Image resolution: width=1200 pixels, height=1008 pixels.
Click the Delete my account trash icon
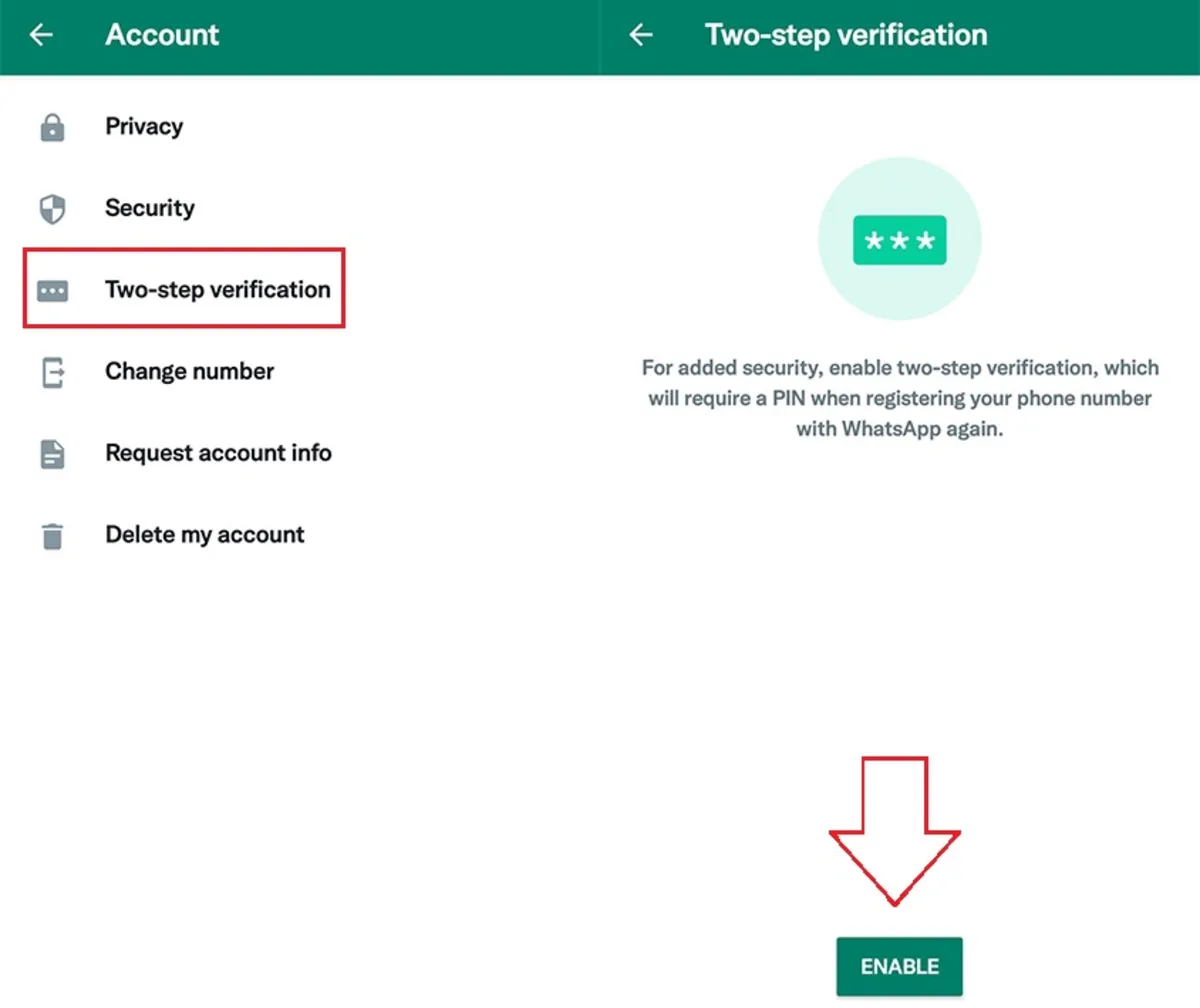pos(52,534)
